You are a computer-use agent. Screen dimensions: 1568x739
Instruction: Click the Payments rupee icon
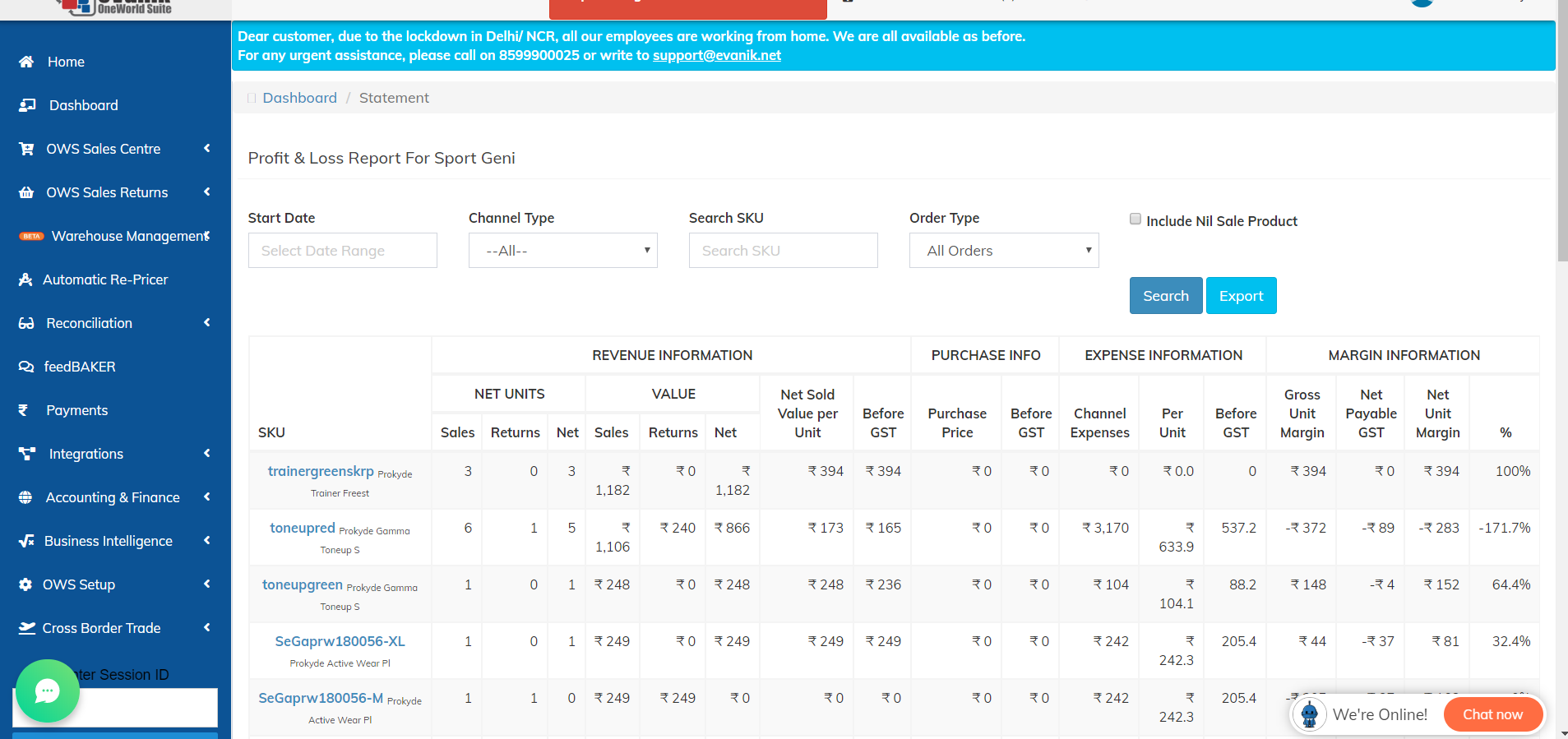23,410
